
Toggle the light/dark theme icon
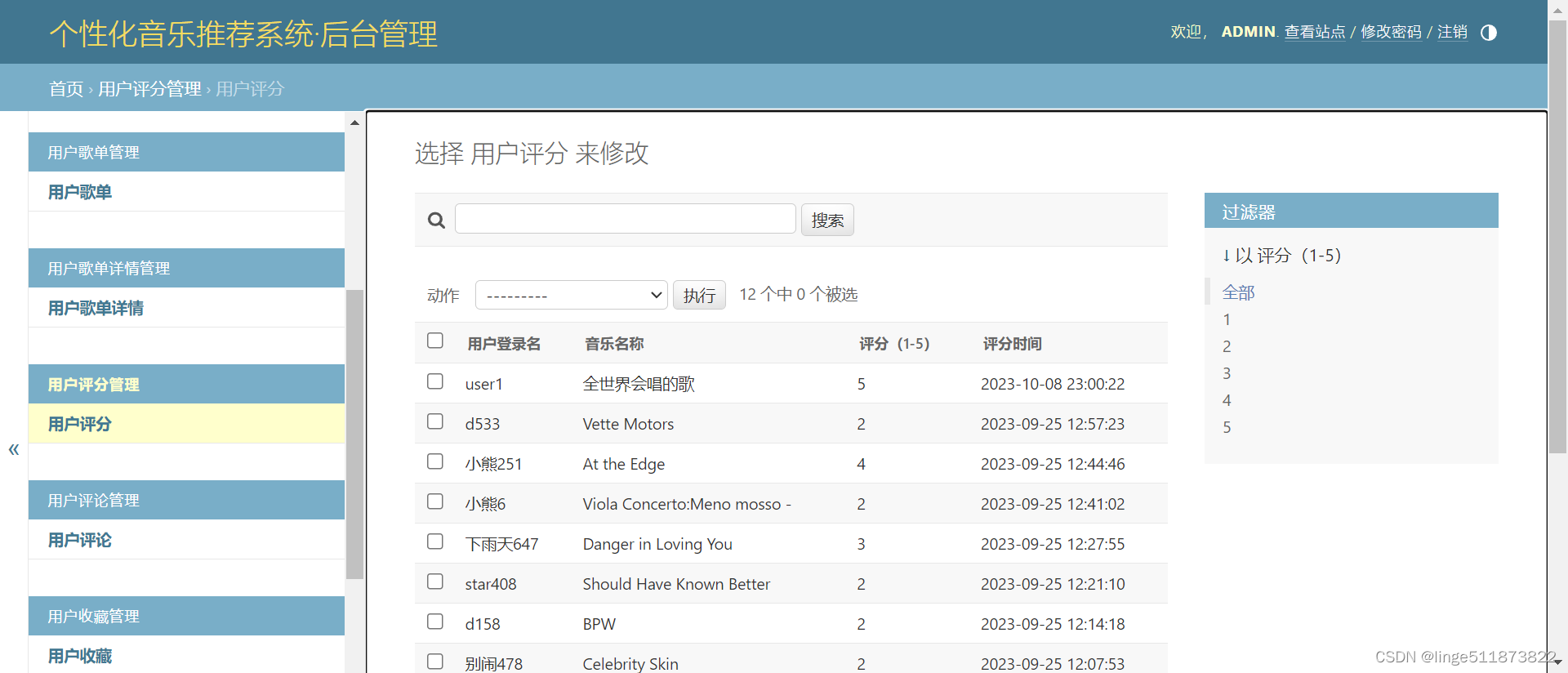pyautogui.click(x=1489, y=33)
